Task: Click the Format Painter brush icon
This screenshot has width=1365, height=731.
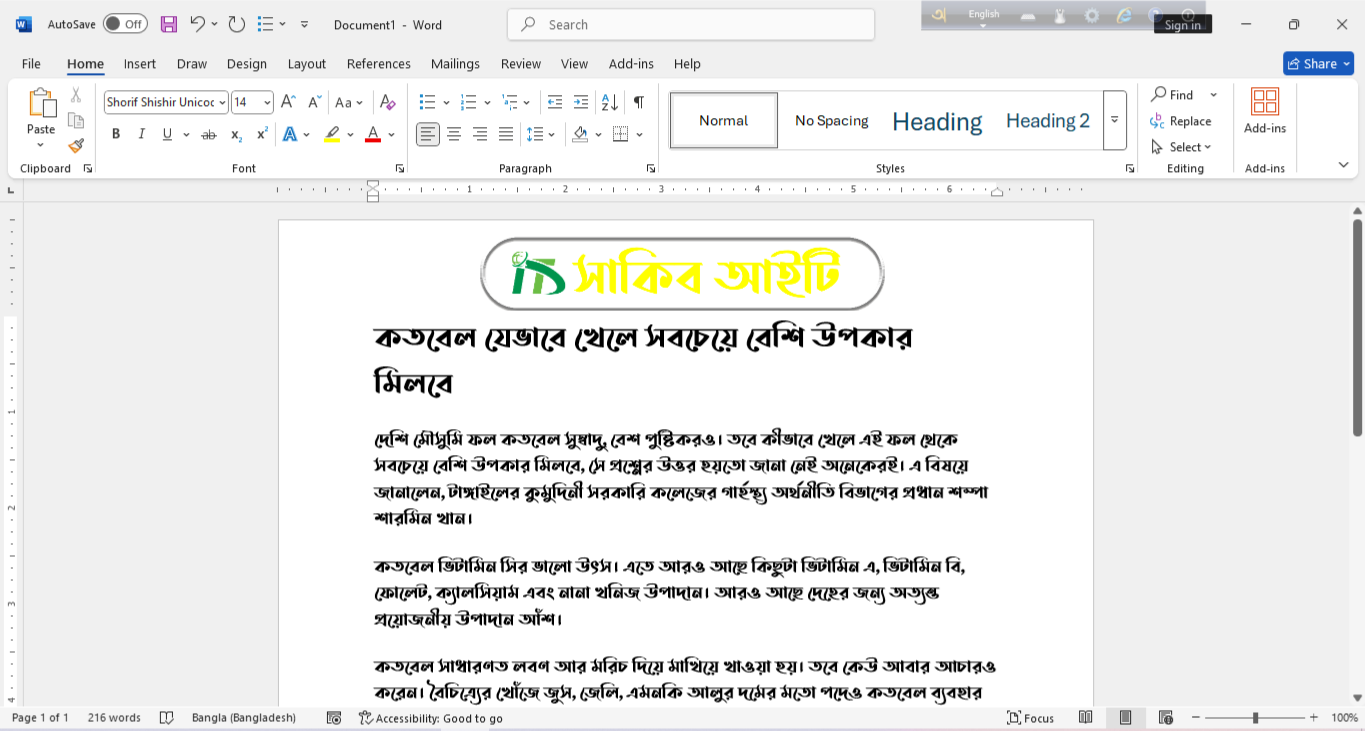Action: tap(76, 146)
